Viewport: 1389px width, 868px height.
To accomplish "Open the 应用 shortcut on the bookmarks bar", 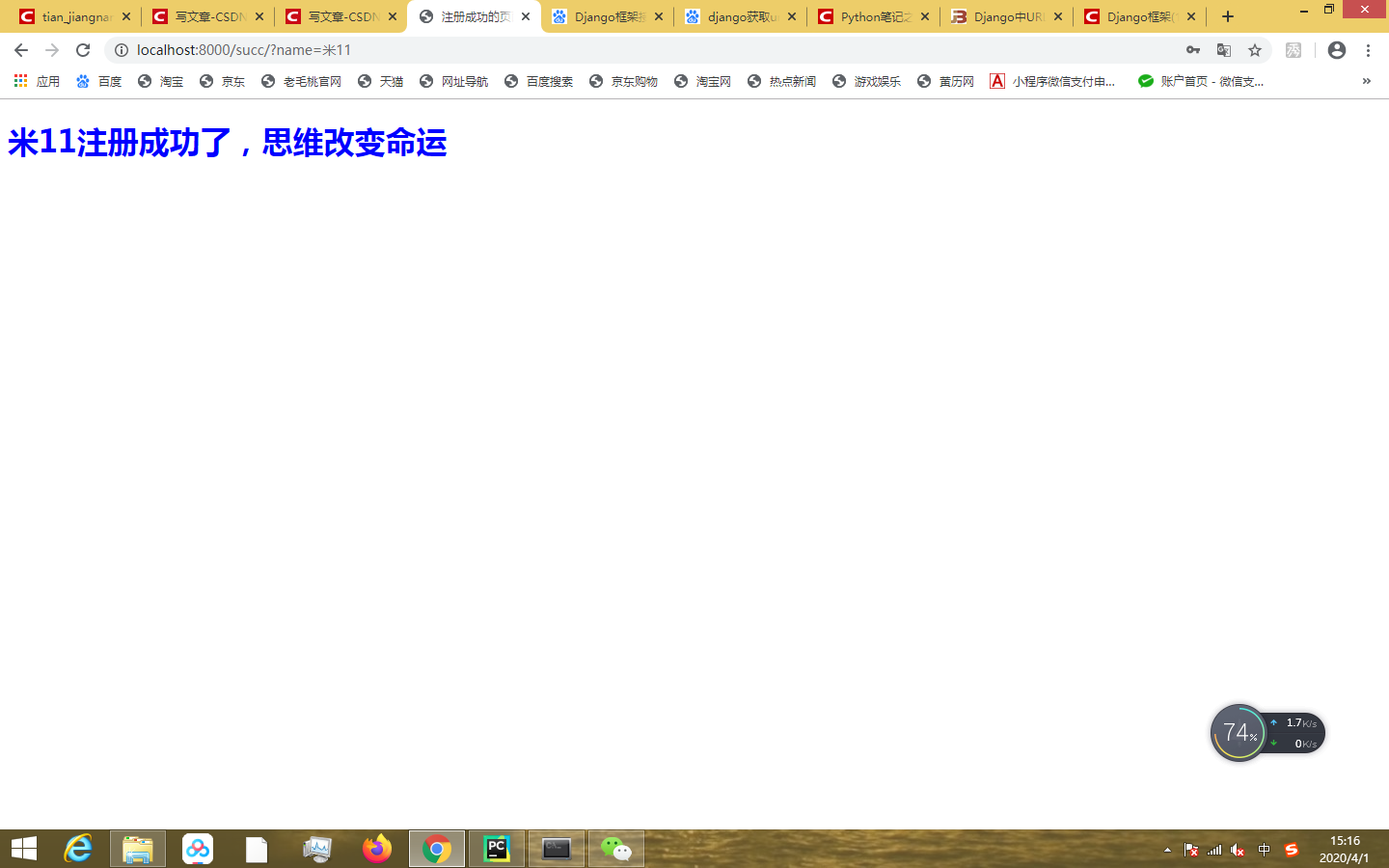I will [38, 81].
